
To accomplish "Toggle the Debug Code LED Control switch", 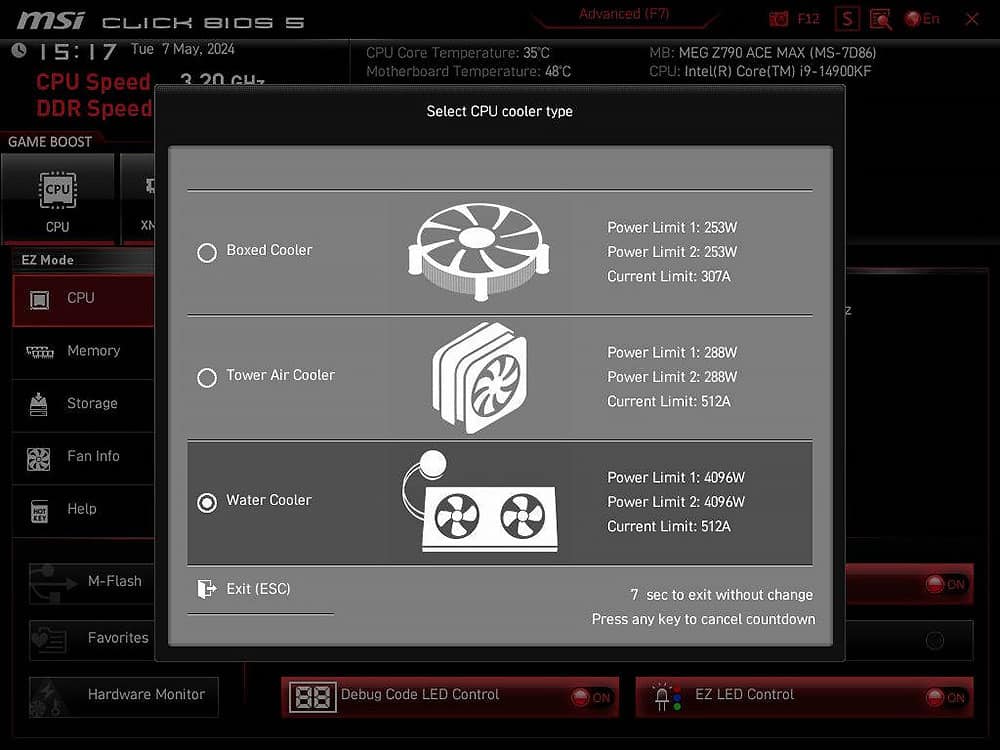I will click(591, 697).
